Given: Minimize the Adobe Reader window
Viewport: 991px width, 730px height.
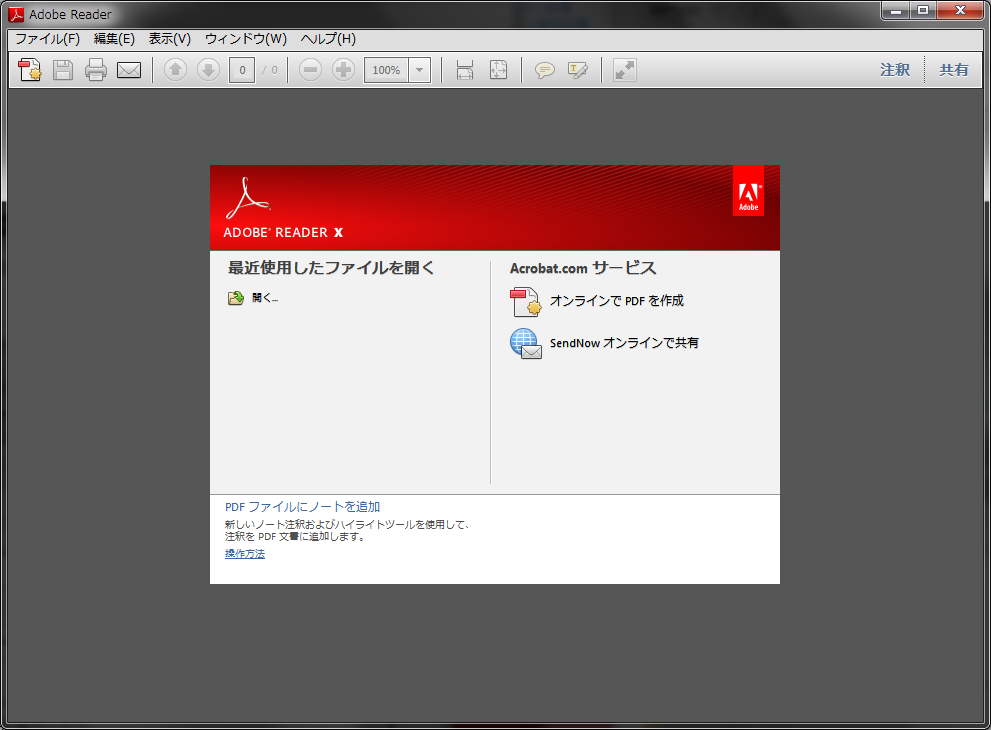Looking at the screenshot, I should pyautogui.click(x=896, y=11).
